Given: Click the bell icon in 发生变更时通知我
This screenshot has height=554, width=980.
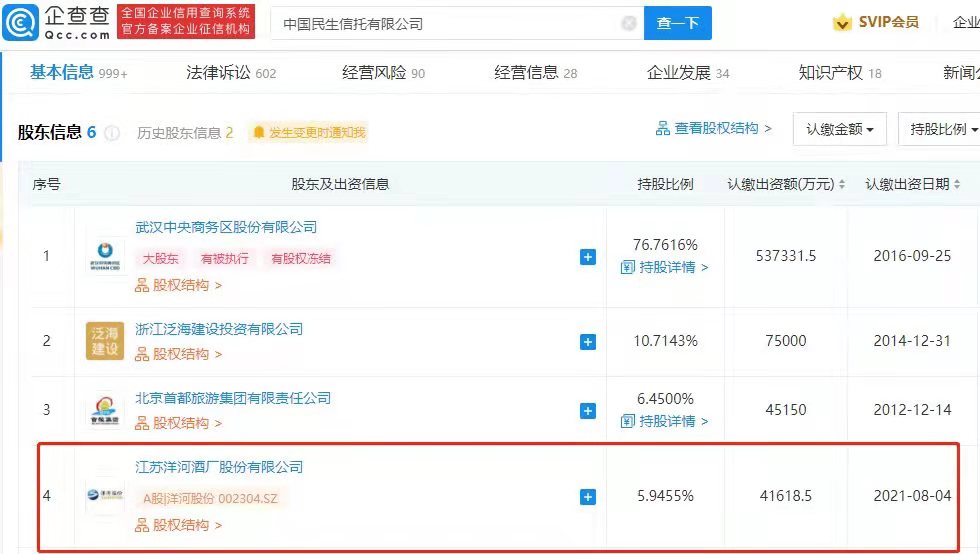Looking at the screenshot, I should [x=259, y=132].
